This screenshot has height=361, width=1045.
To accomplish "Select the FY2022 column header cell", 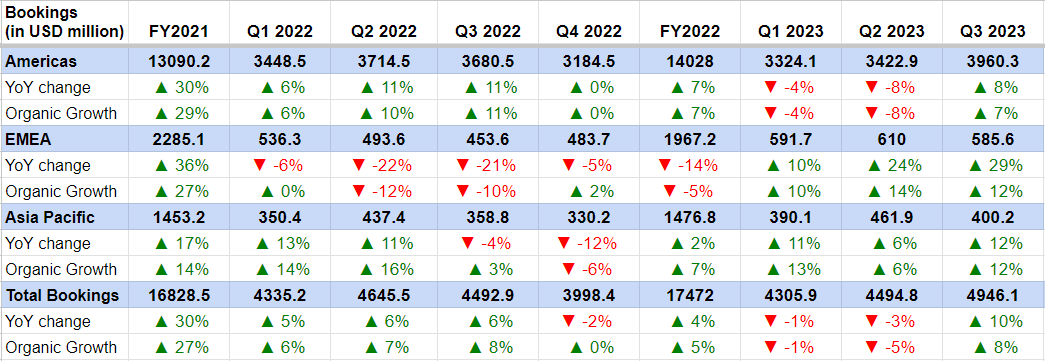I will [x=689, y=31].
